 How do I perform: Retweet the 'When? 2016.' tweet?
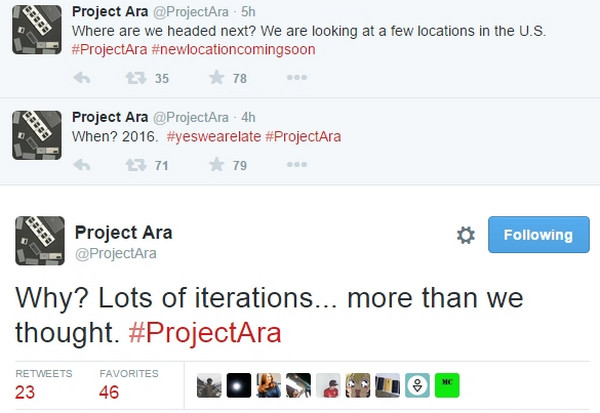(132, 165)
